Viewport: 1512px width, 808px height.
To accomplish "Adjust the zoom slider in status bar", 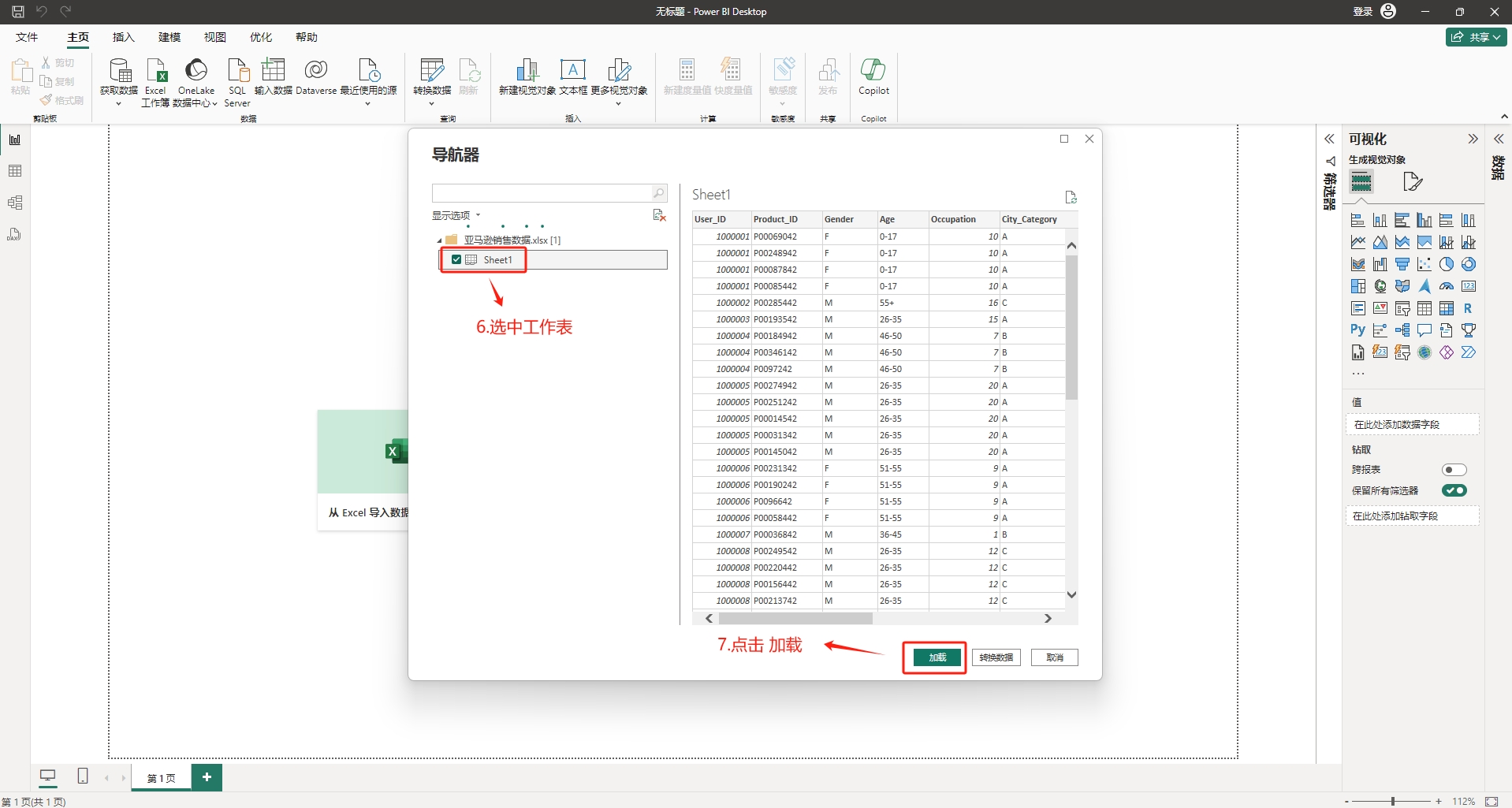I will tap(1393, 801).
